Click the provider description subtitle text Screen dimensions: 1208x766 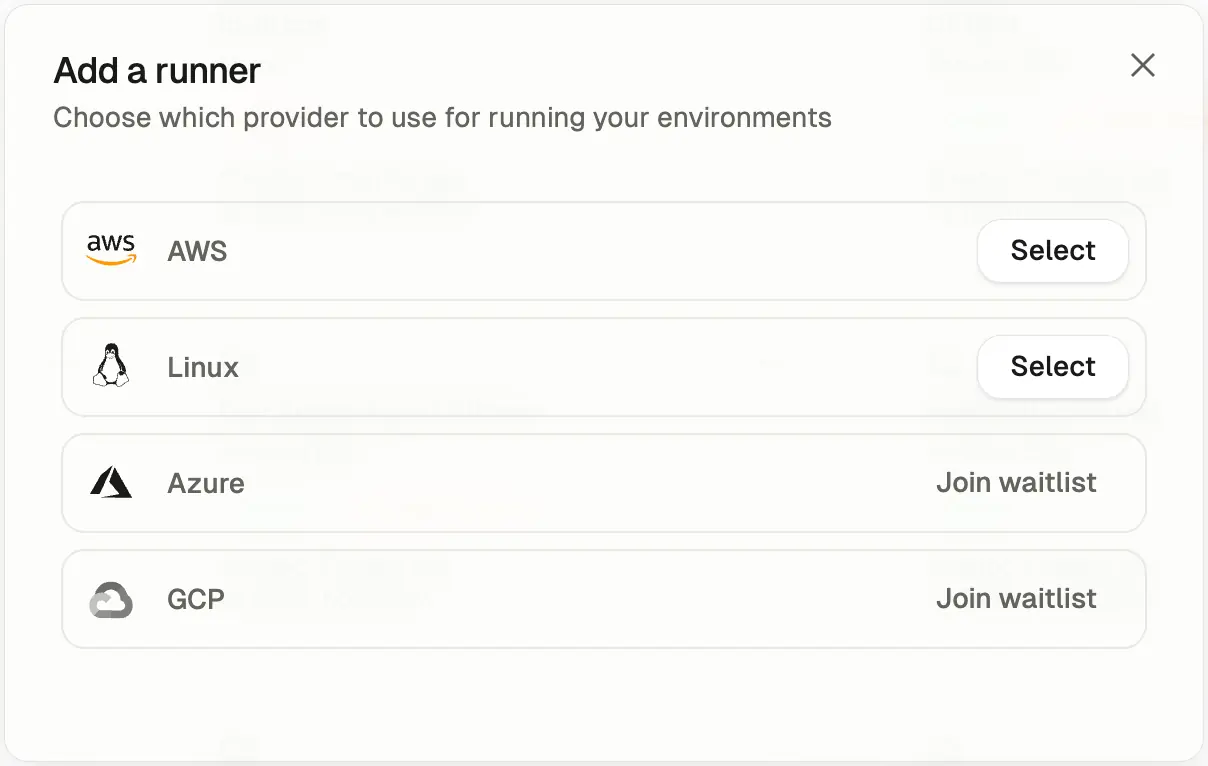click(x=442, y=117)
